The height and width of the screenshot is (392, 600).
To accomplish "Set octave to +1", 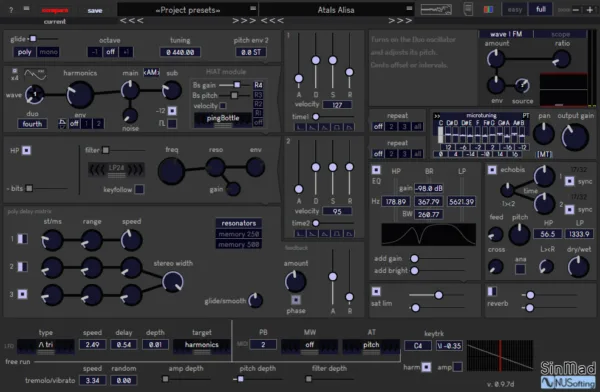I will coord(126,52).
